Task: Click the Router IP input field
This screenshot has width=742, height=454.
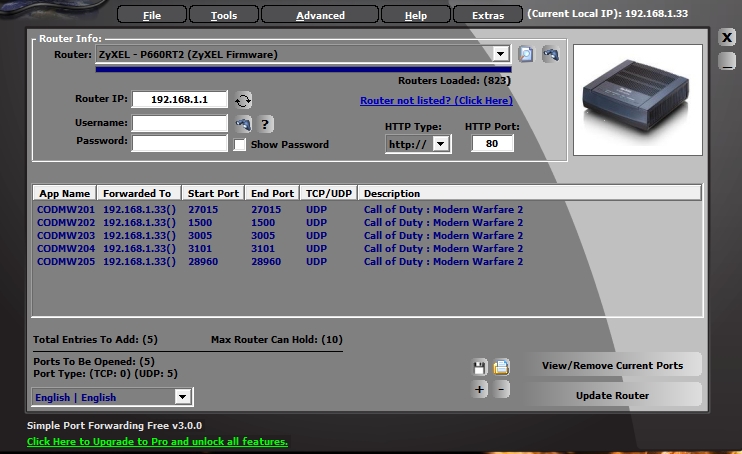Action: [179, 99]
